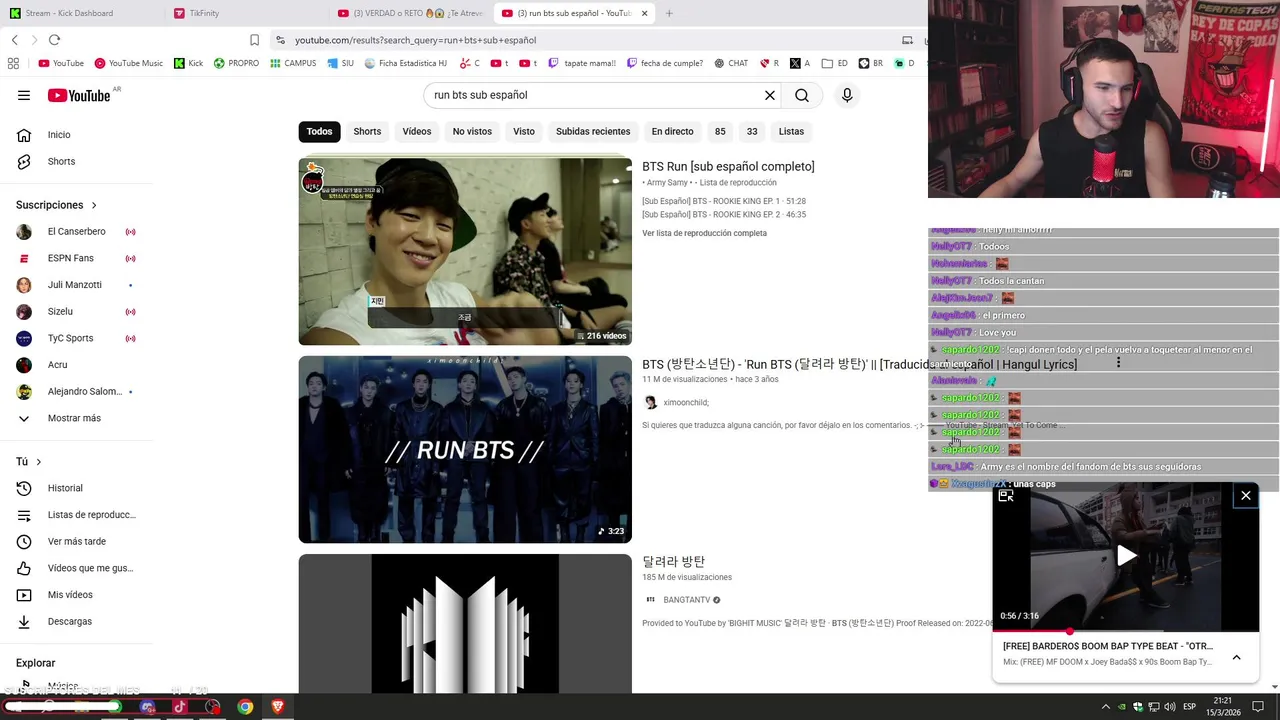Open the Kick bookmark in the bookmarks bar
The width and height of the screenshot is (1280, 720).
[188, 63]
